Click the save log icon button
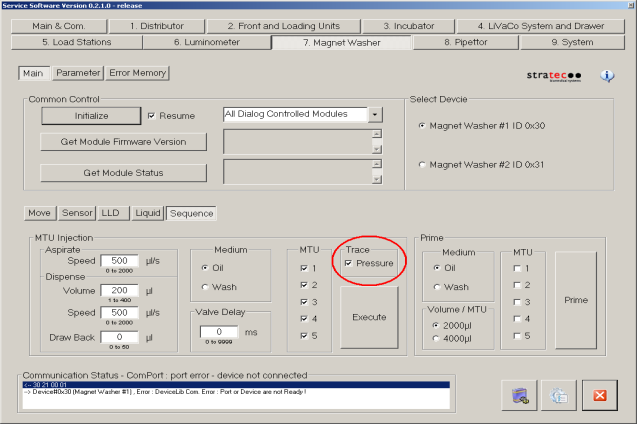 click(x=519, y=395)
